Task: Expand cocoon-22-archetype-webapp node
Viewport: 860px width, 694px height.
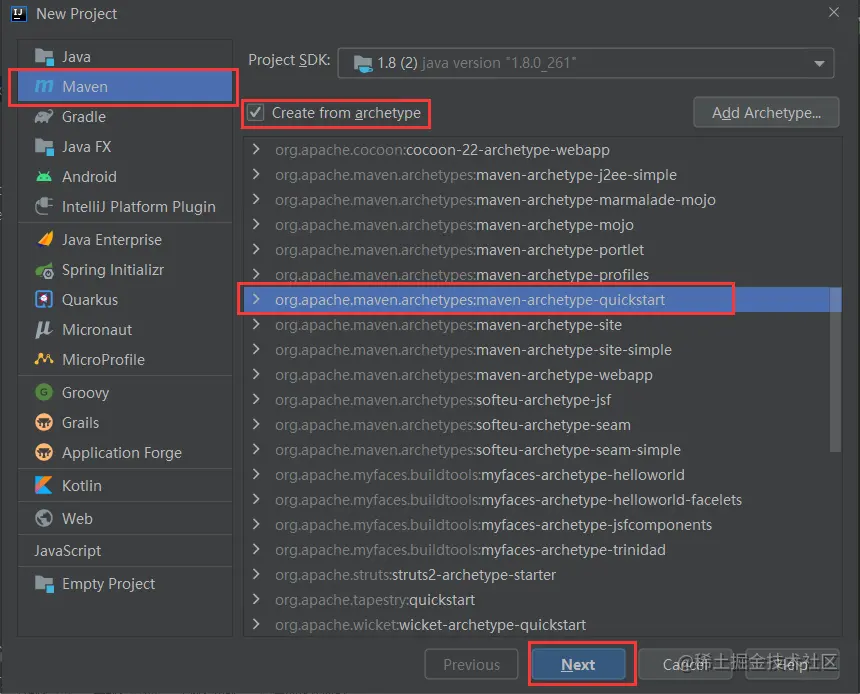Action: pyautogui.click(x=256, y=149)
